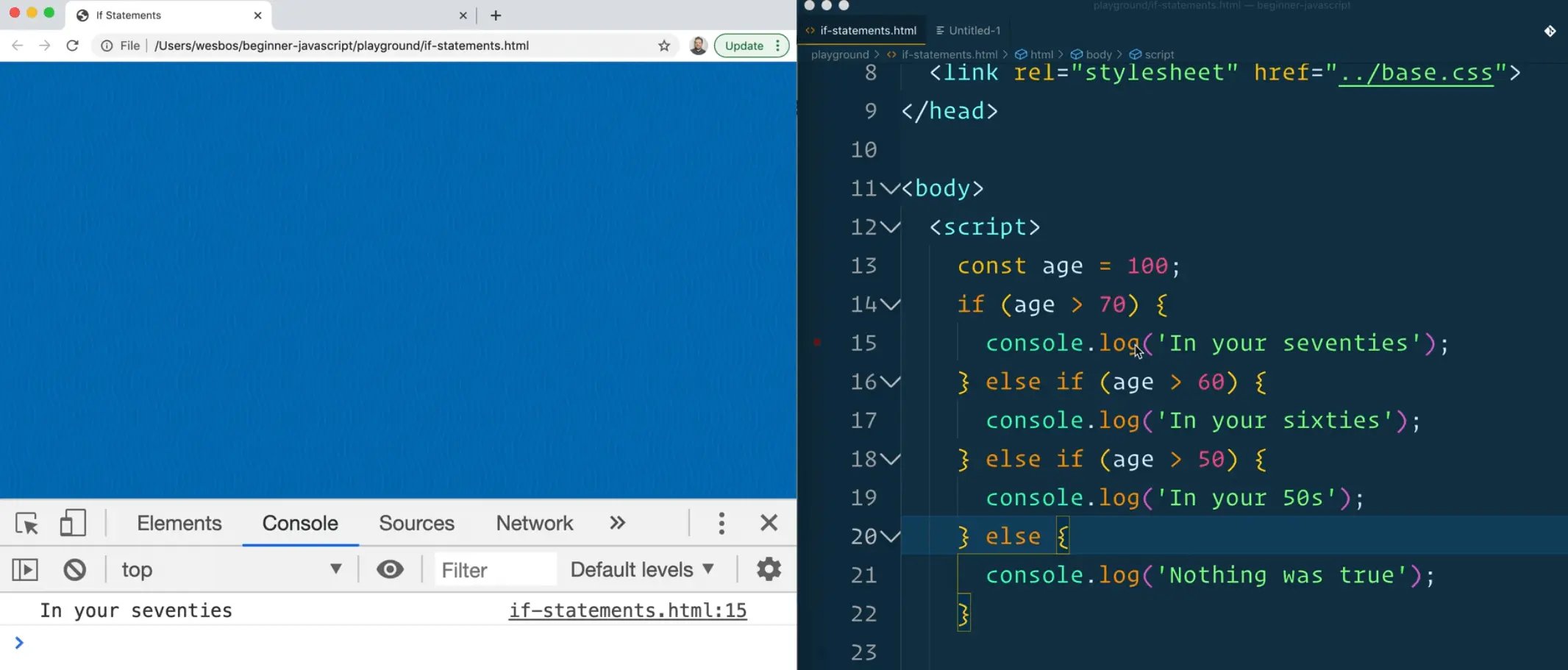
Task: Open the Default levels dropdown
Action: tap(641, 569)
